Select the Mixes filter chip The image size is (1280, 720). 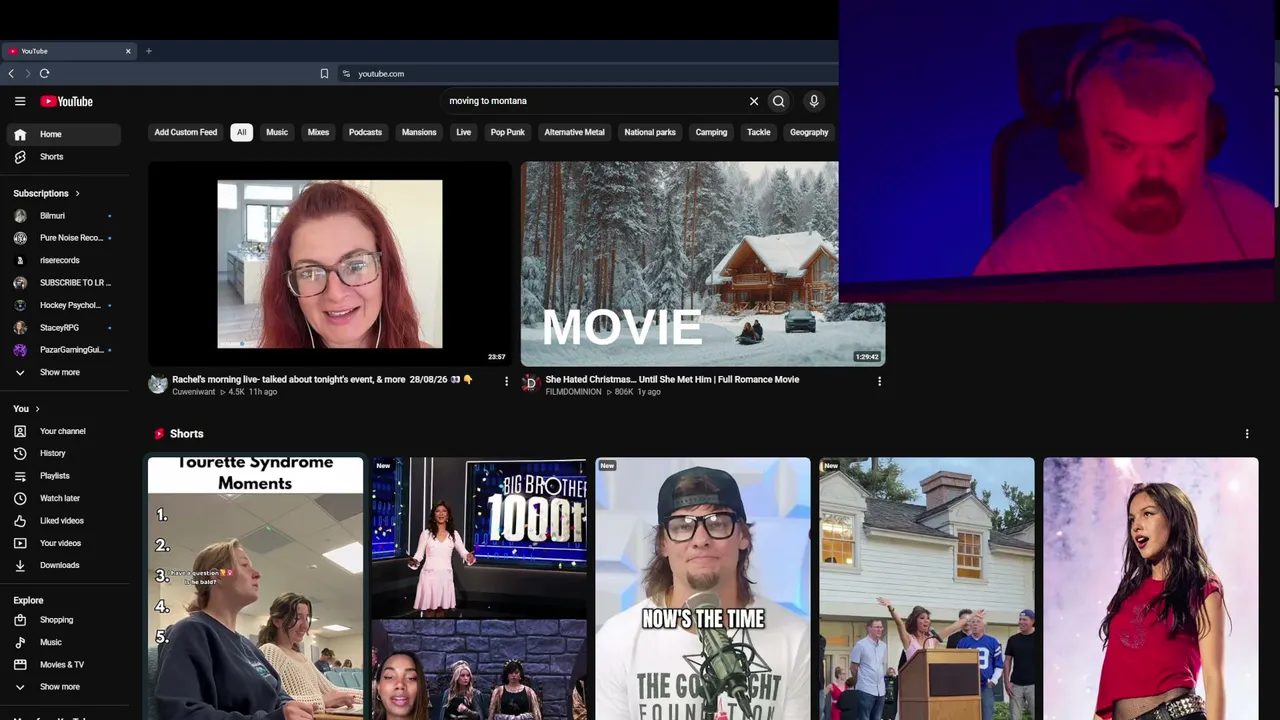click(318, 132)
